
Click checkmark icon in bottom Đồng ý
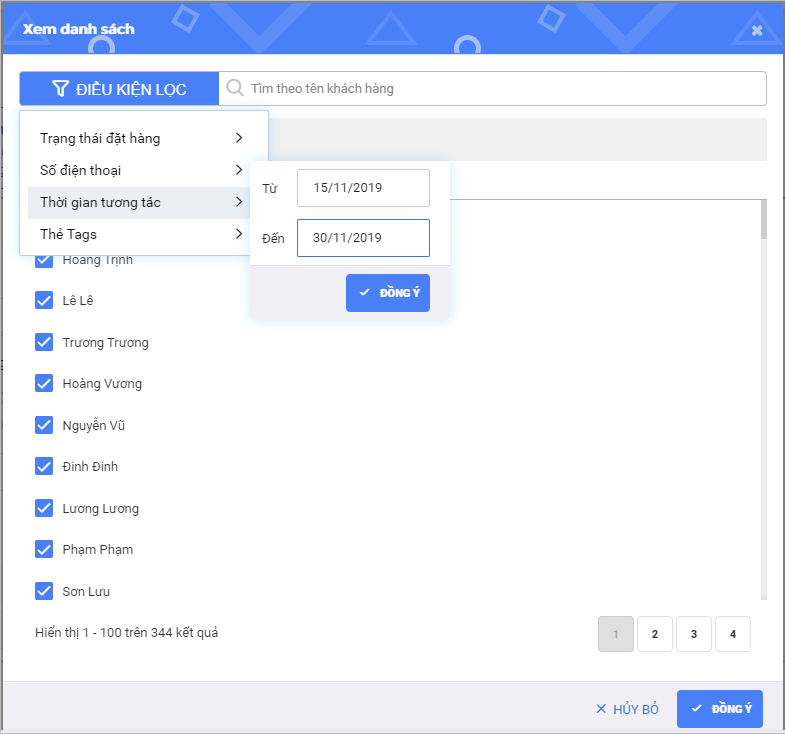tap(697, 708)
